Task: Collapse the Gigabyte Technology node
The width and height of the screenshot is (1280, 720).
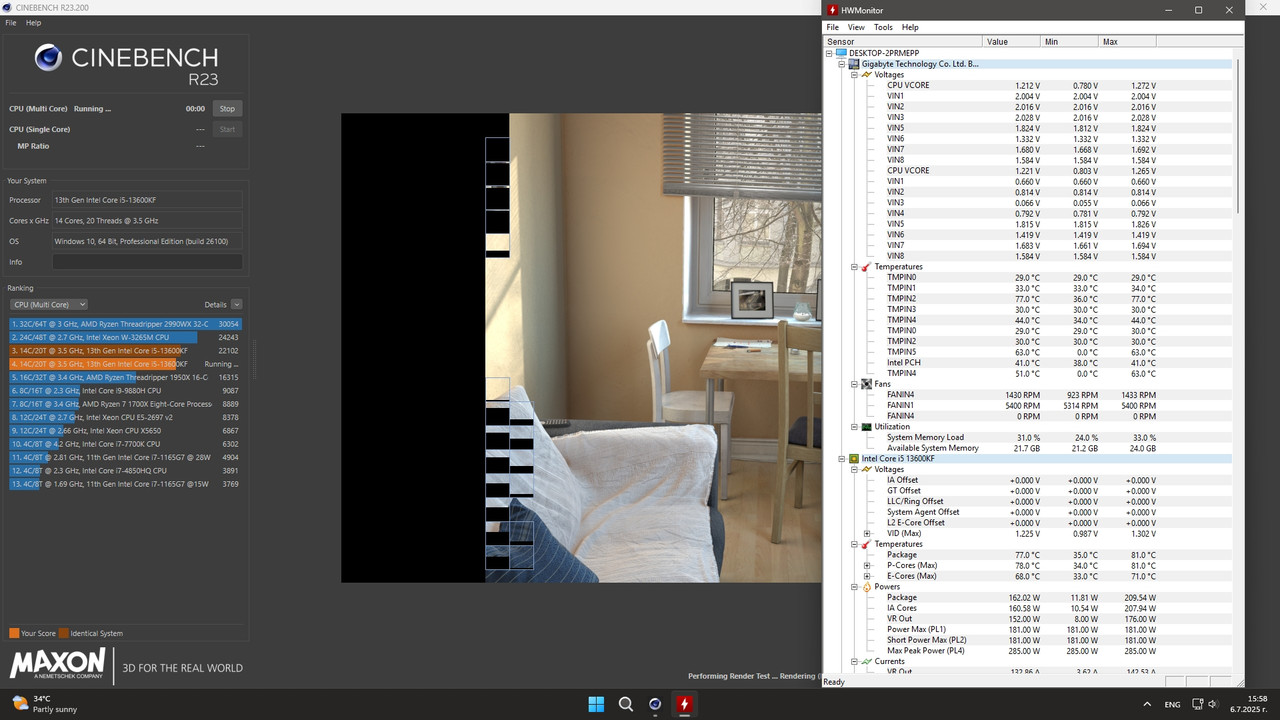Action: pyautogui.click(x=842, y=64)
